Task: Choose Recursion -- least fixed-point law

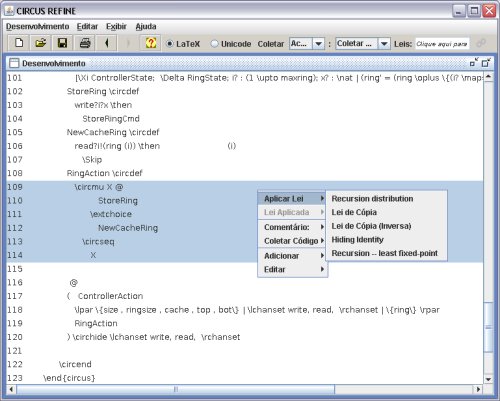Action: click(386, 253)
